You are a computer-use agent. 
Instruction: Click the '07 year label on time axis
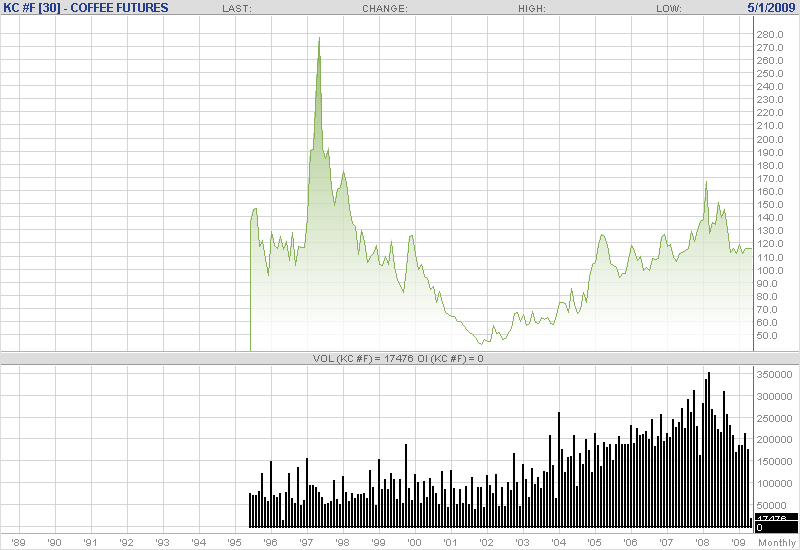(666, 542)
